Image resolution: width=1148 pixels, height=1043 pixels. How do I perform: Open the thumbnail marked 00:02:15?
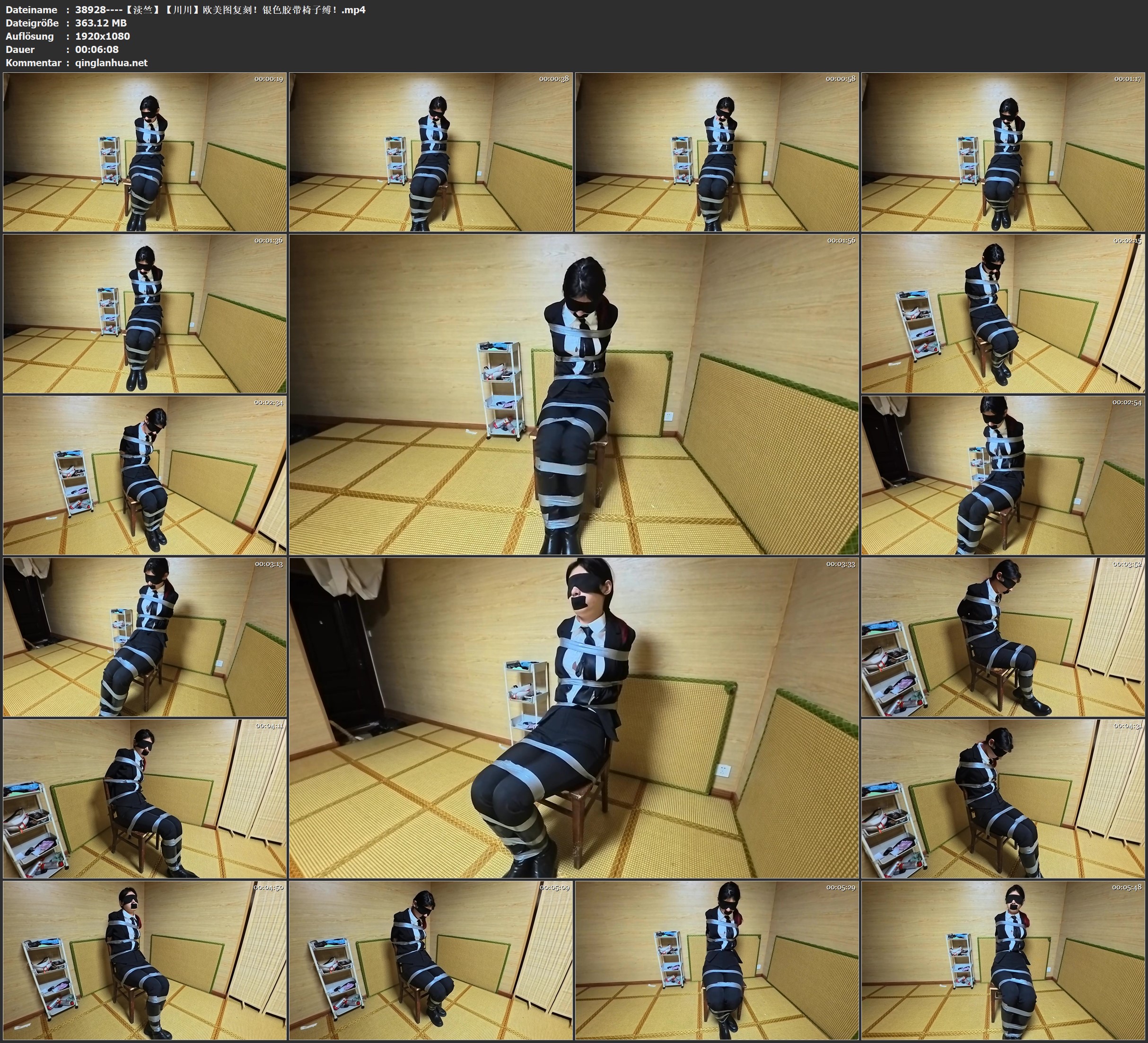(1002, 313)
